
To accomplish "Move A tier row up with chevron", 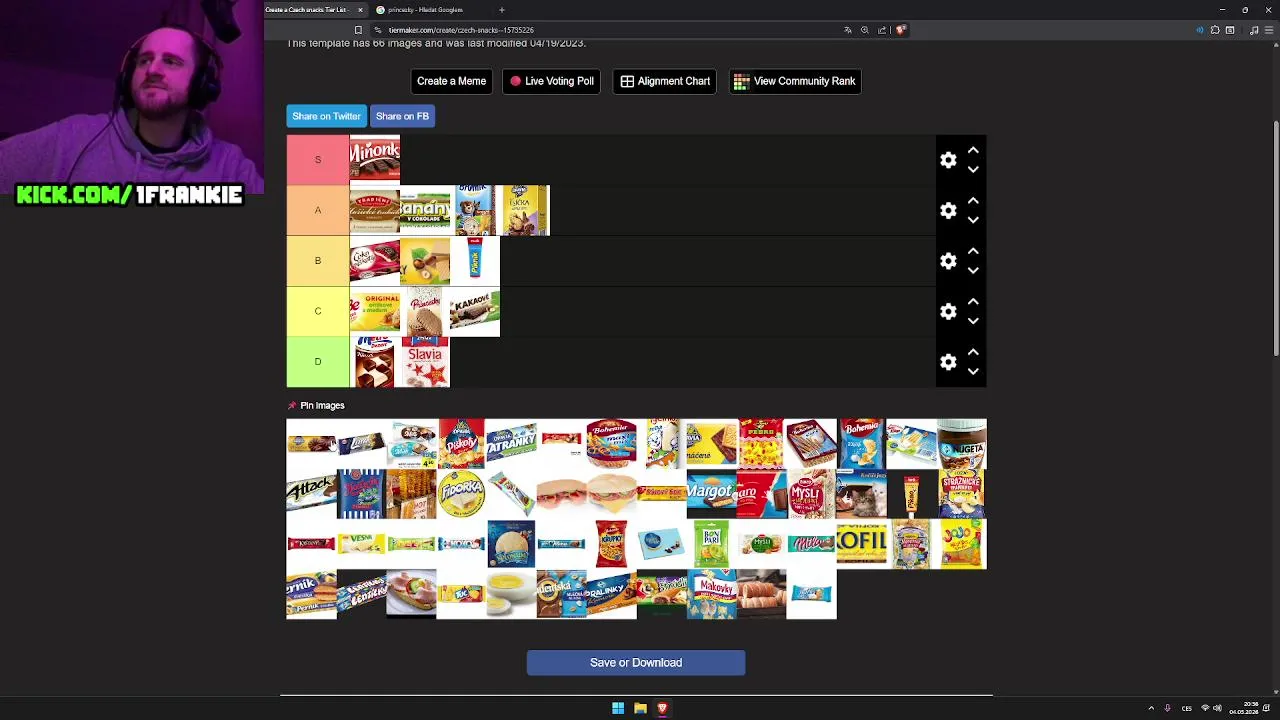I will [x=973, y=201].
